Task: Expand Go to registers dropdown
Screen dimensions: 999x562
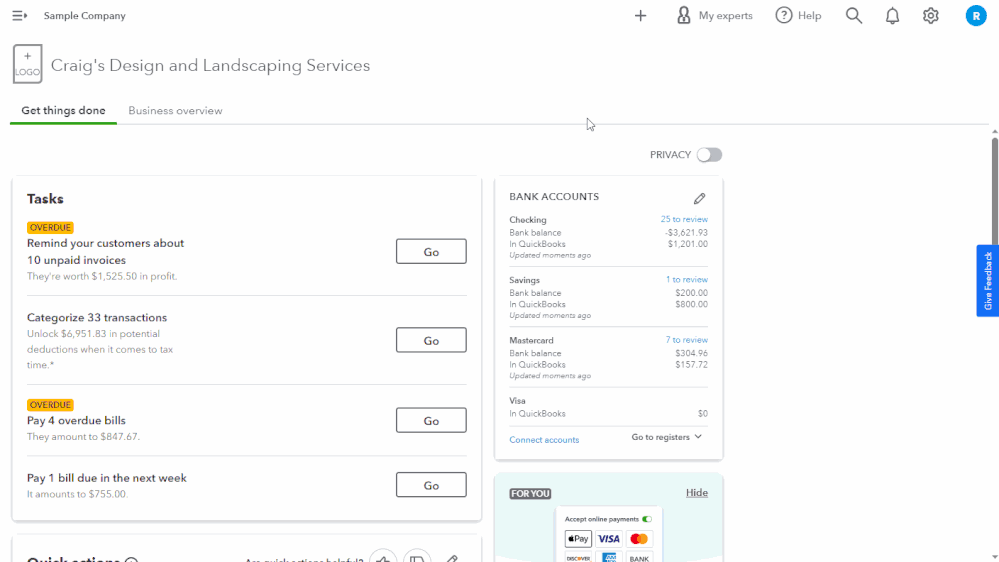Action: 666,437
